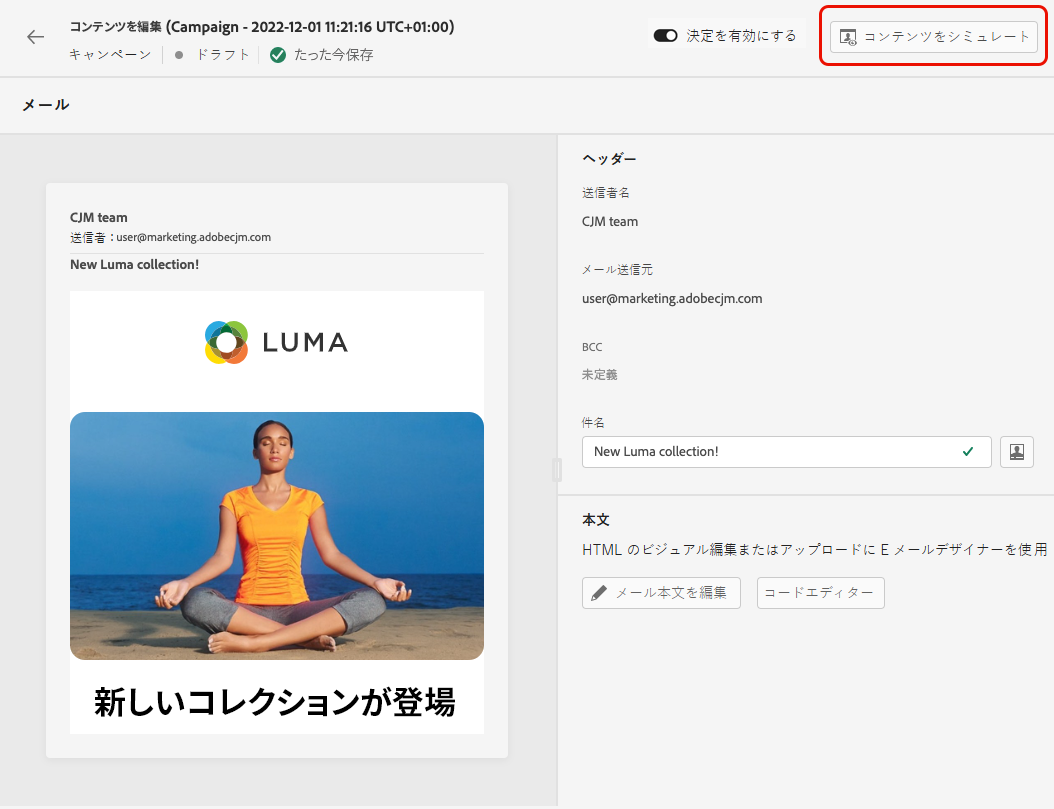The width and height of the screenshot is (1054, 809).
Task: Click the green saved checkmark status icon
Action: pos(278,55)
